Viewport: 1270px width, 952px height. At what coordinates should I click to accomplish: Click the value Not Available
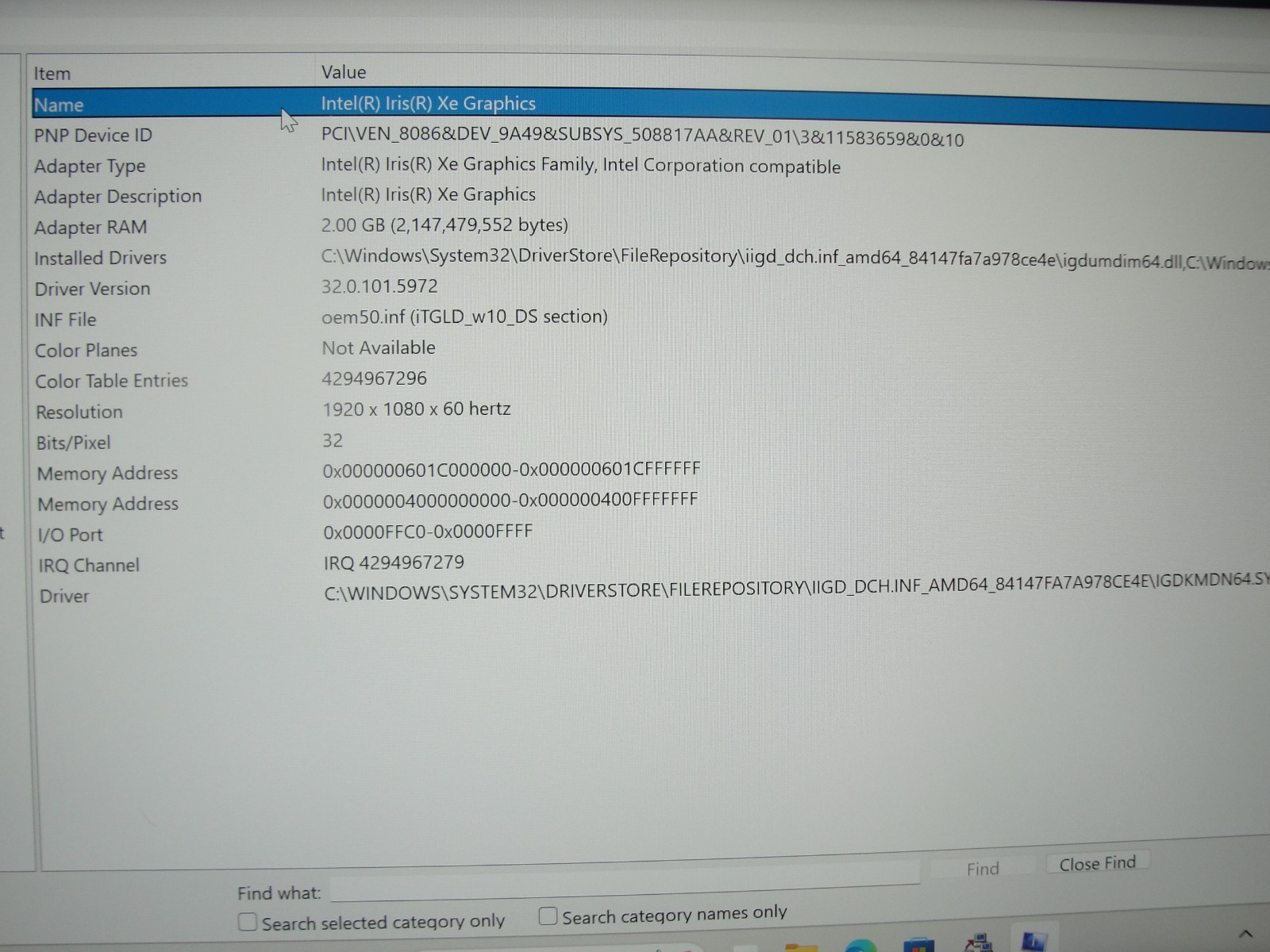coord(379,347)
